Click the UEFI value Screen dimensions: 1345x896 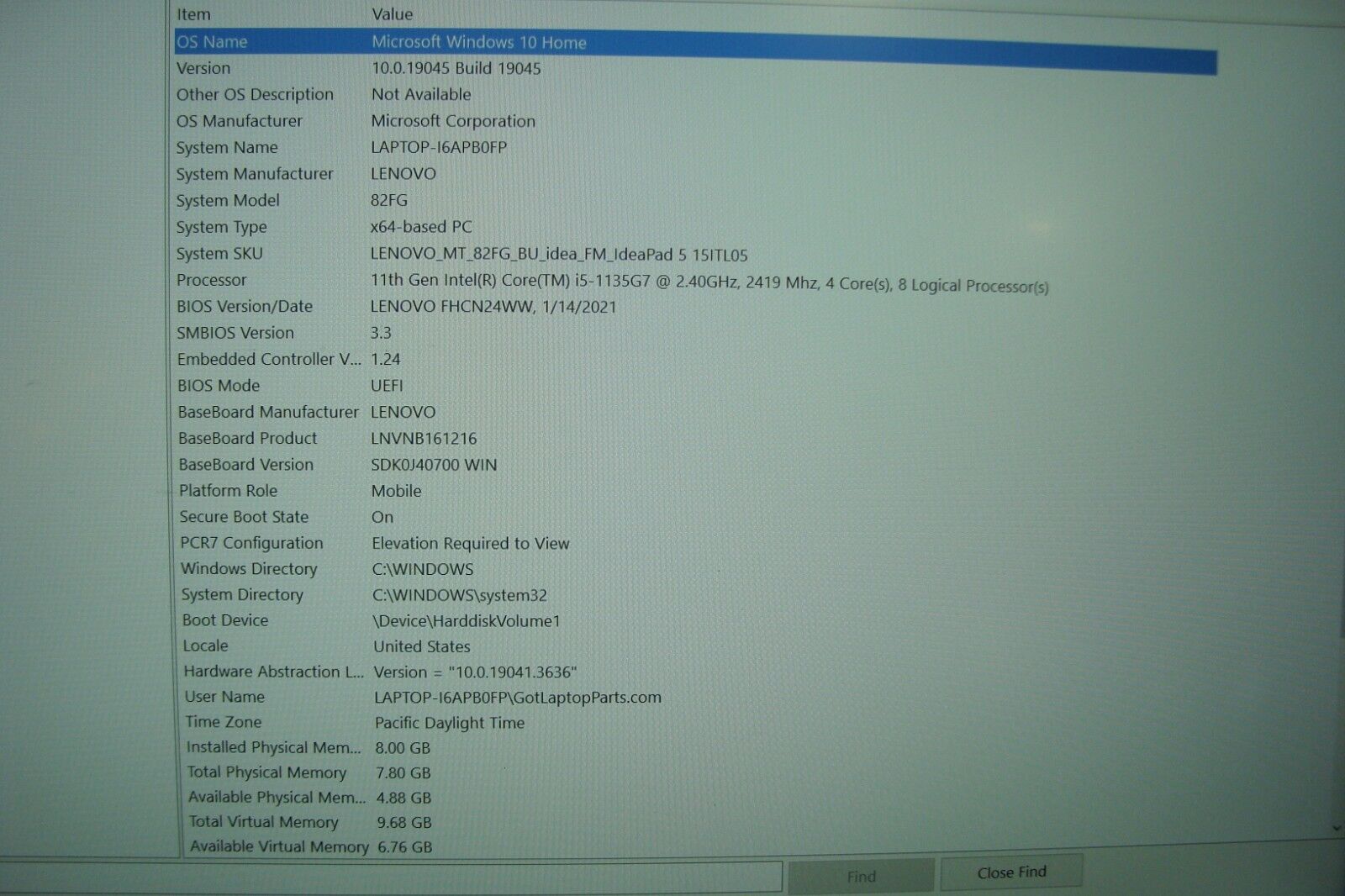coord(387,385)
